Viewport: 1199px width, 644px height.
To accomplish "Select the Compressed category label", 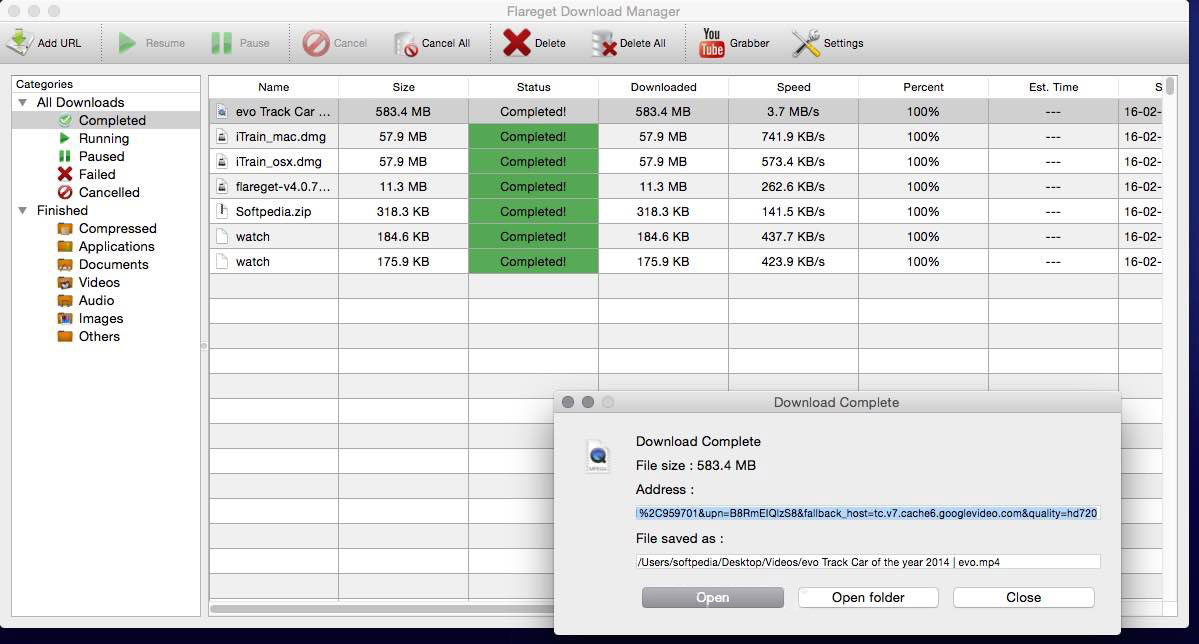I will [x=118, y=228].
